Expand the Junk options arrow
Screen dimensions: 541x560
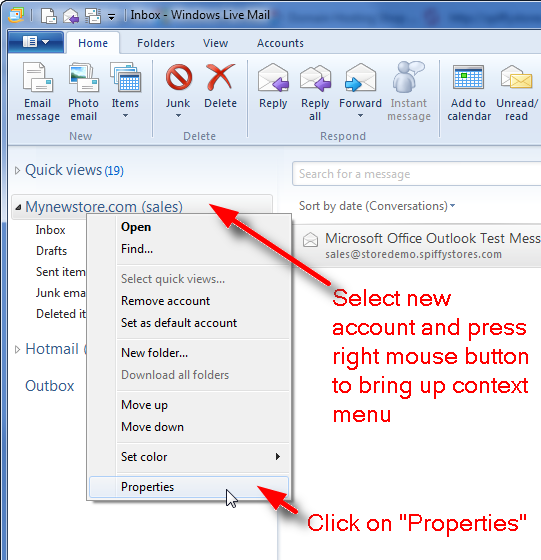178,116
